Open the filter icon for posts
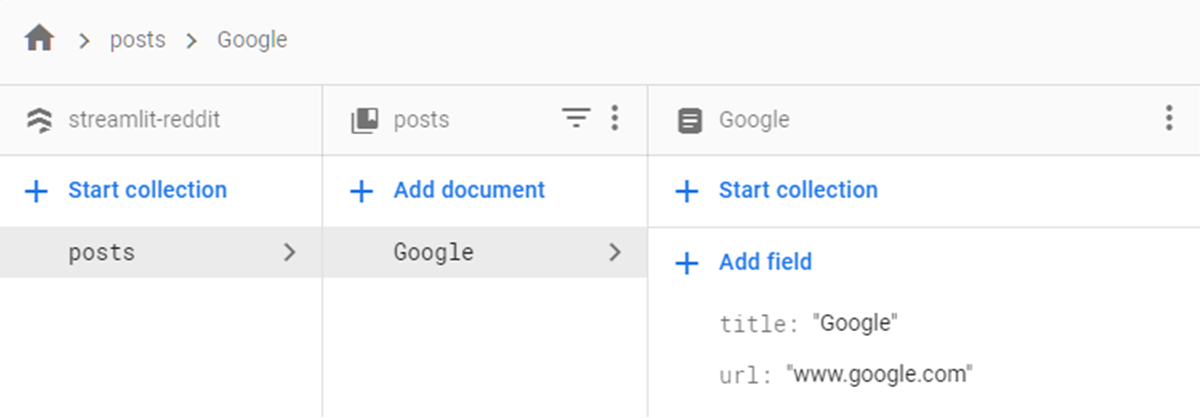This screenshot has width=1200, height=418. [x=576, y=120]
